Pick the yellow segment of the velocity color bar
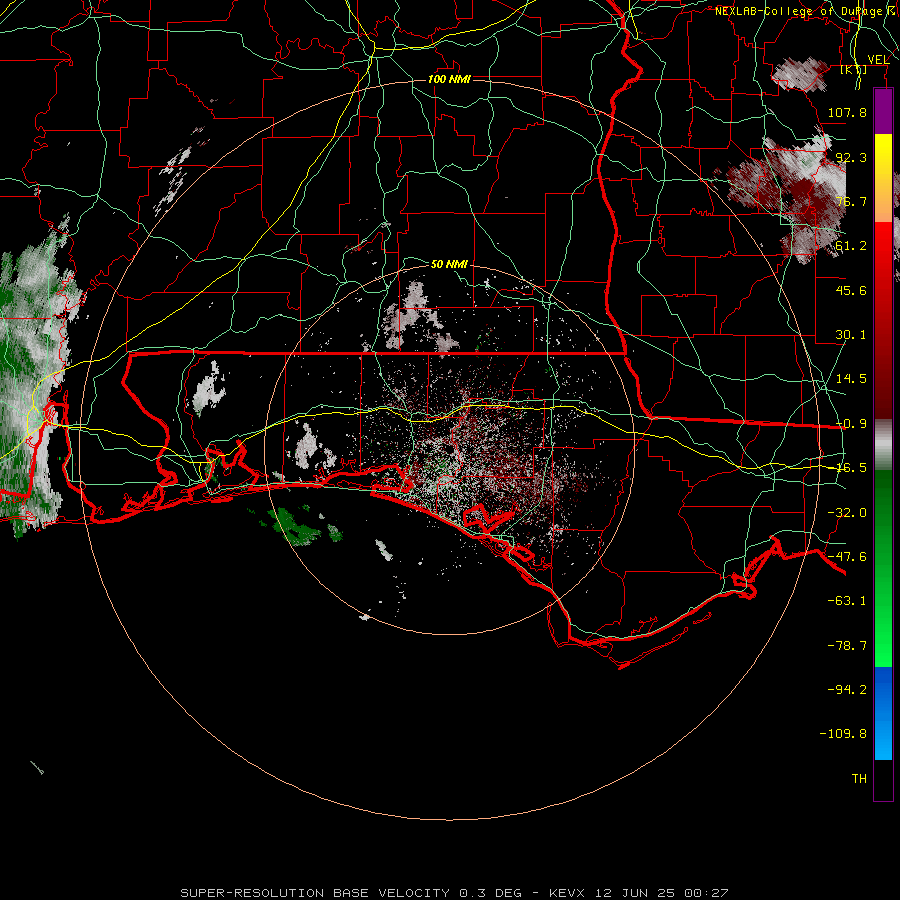The image size is (900, 900). (x=883, y=156)
